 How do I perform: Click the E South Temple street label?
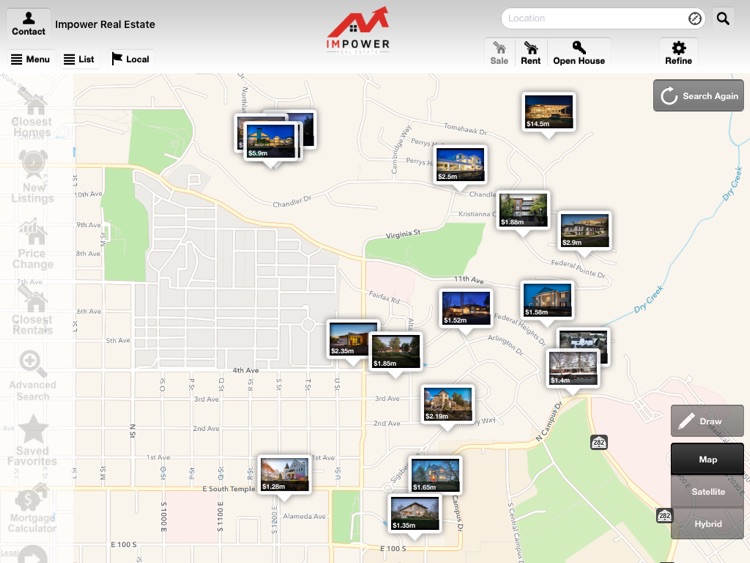point(229,489)
